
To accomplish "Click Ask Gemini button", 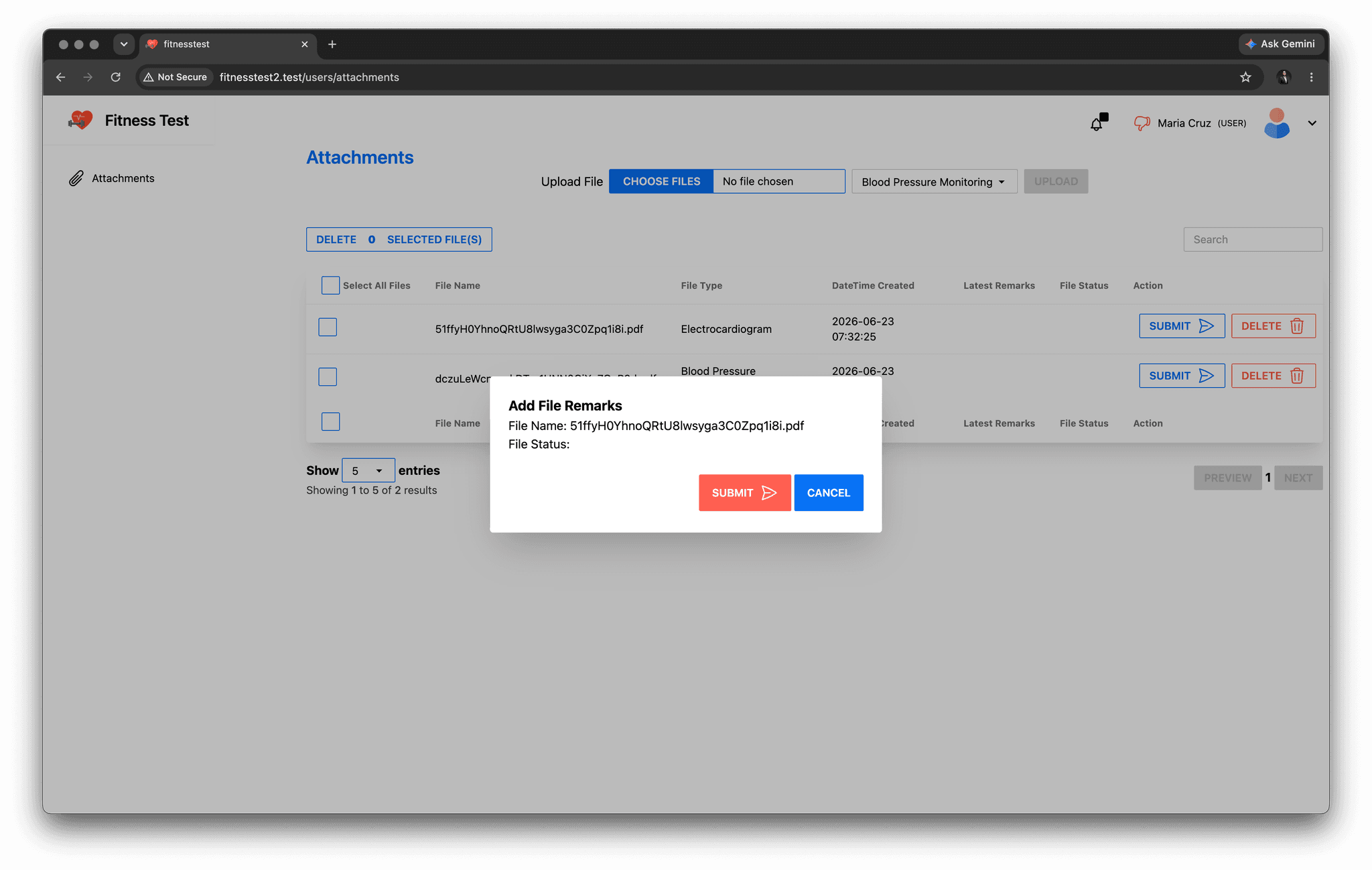I will click(x=1281, y=44).
